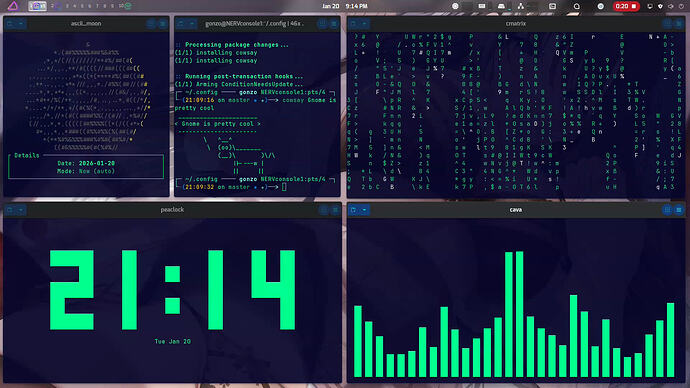Click the Mode: Now (auto) line

(86, 171)
